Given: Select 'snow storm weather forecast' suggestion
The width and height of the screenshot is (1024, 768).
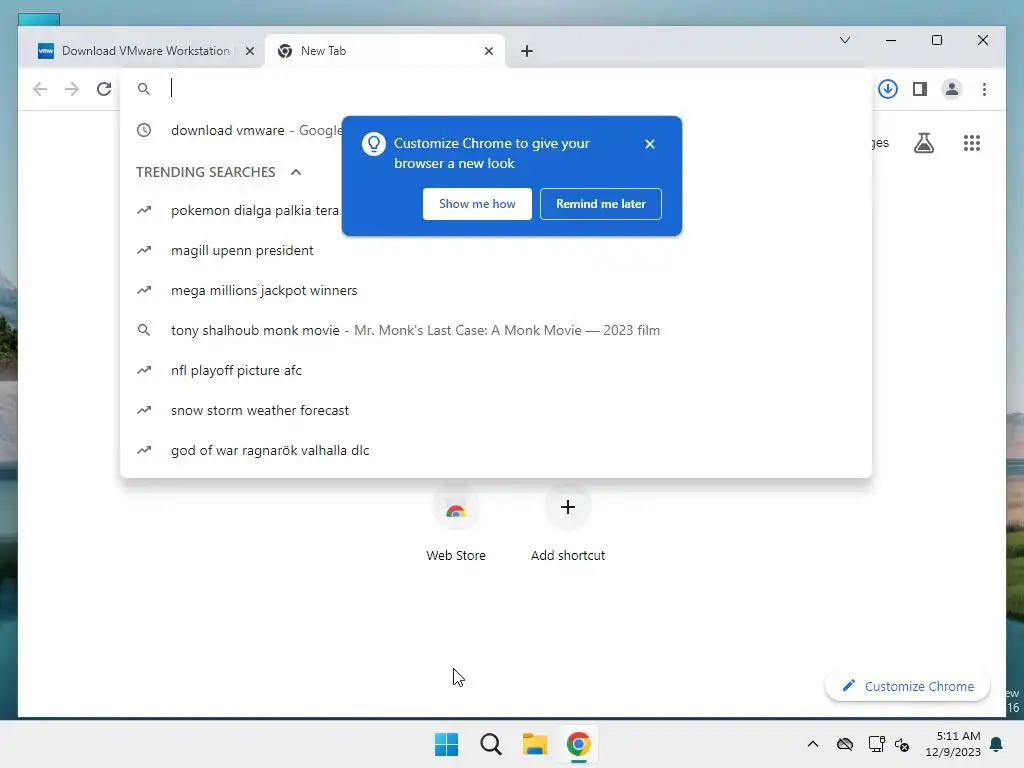Looking at the screenshot, I should [x=496, y=410].
